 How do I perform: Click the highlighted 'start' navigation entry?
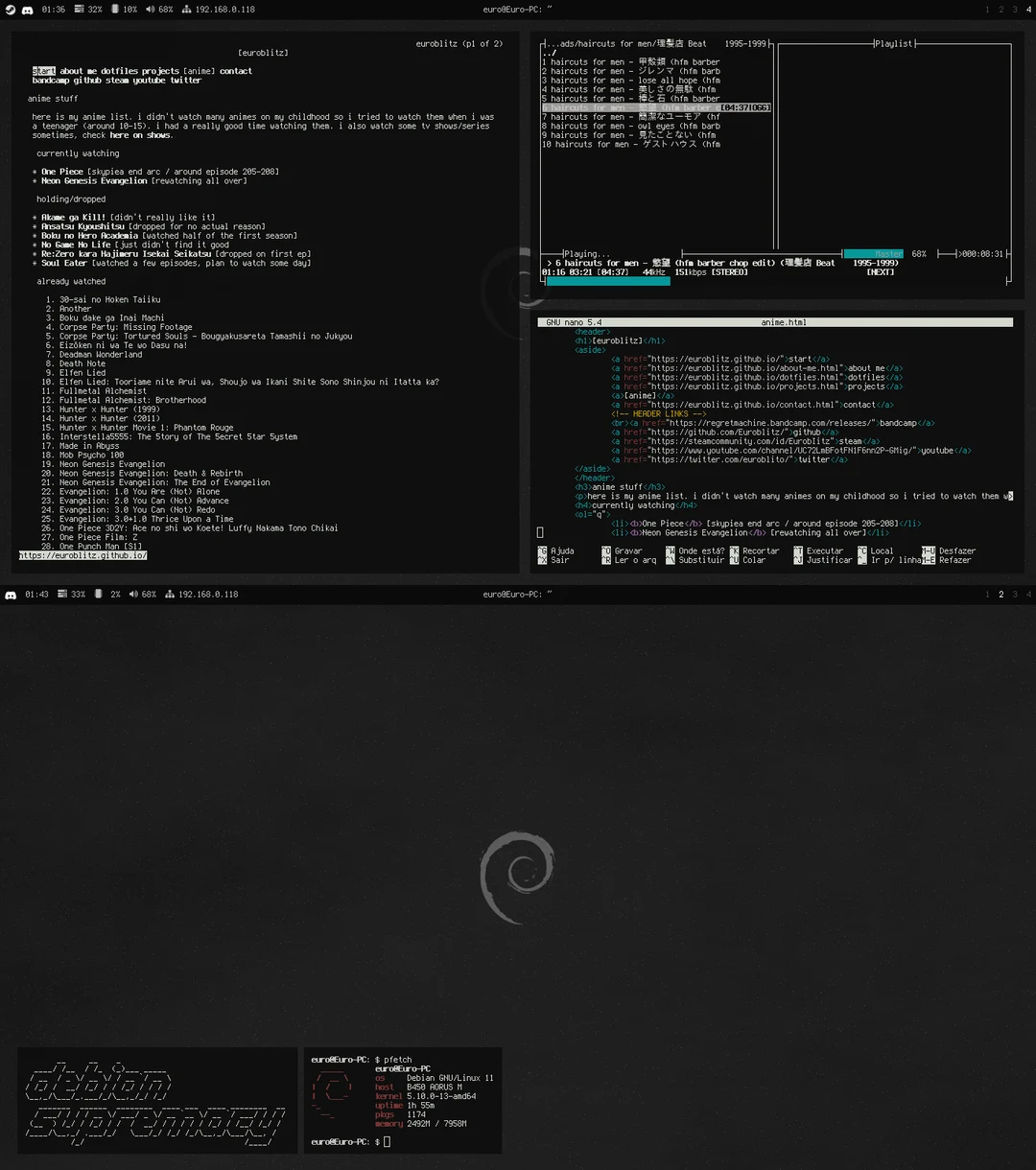[x=42, y=70]
